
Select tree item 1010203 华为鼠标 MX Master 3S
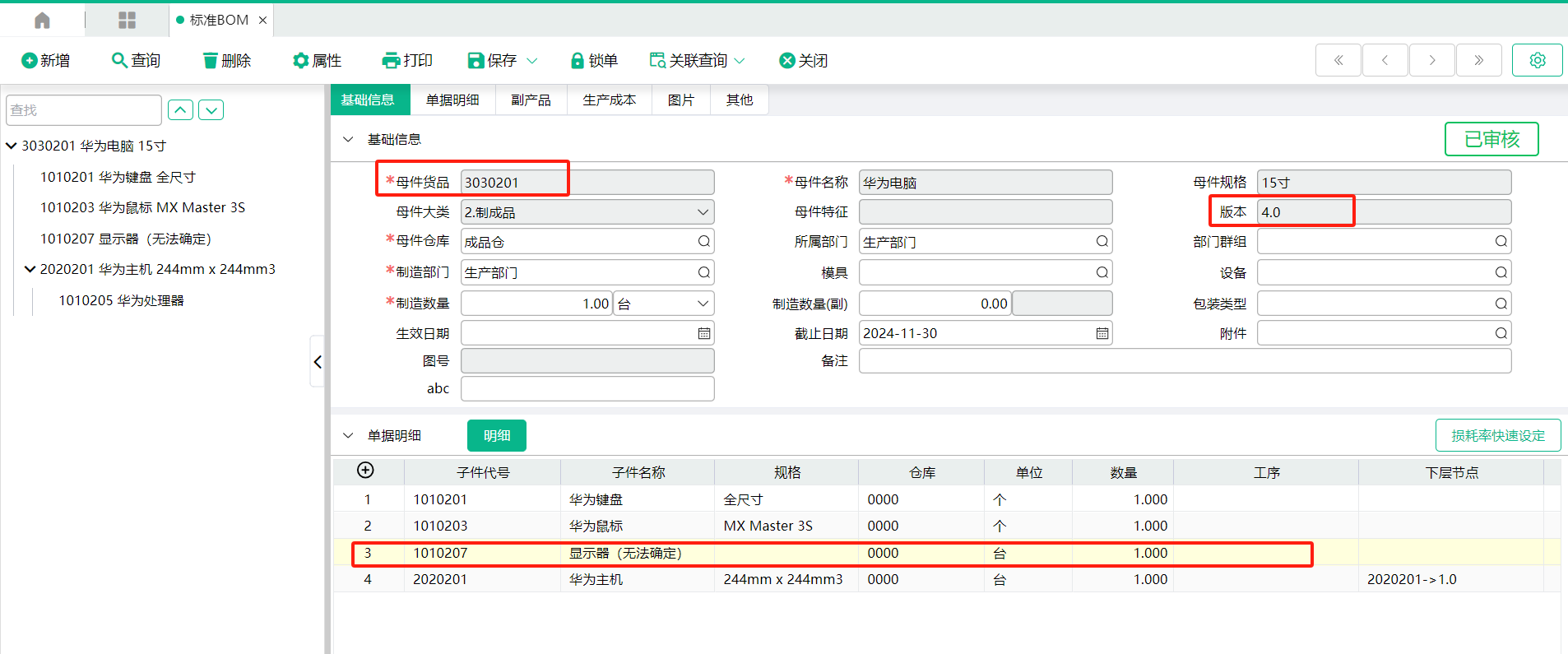(x=142, y=207)
